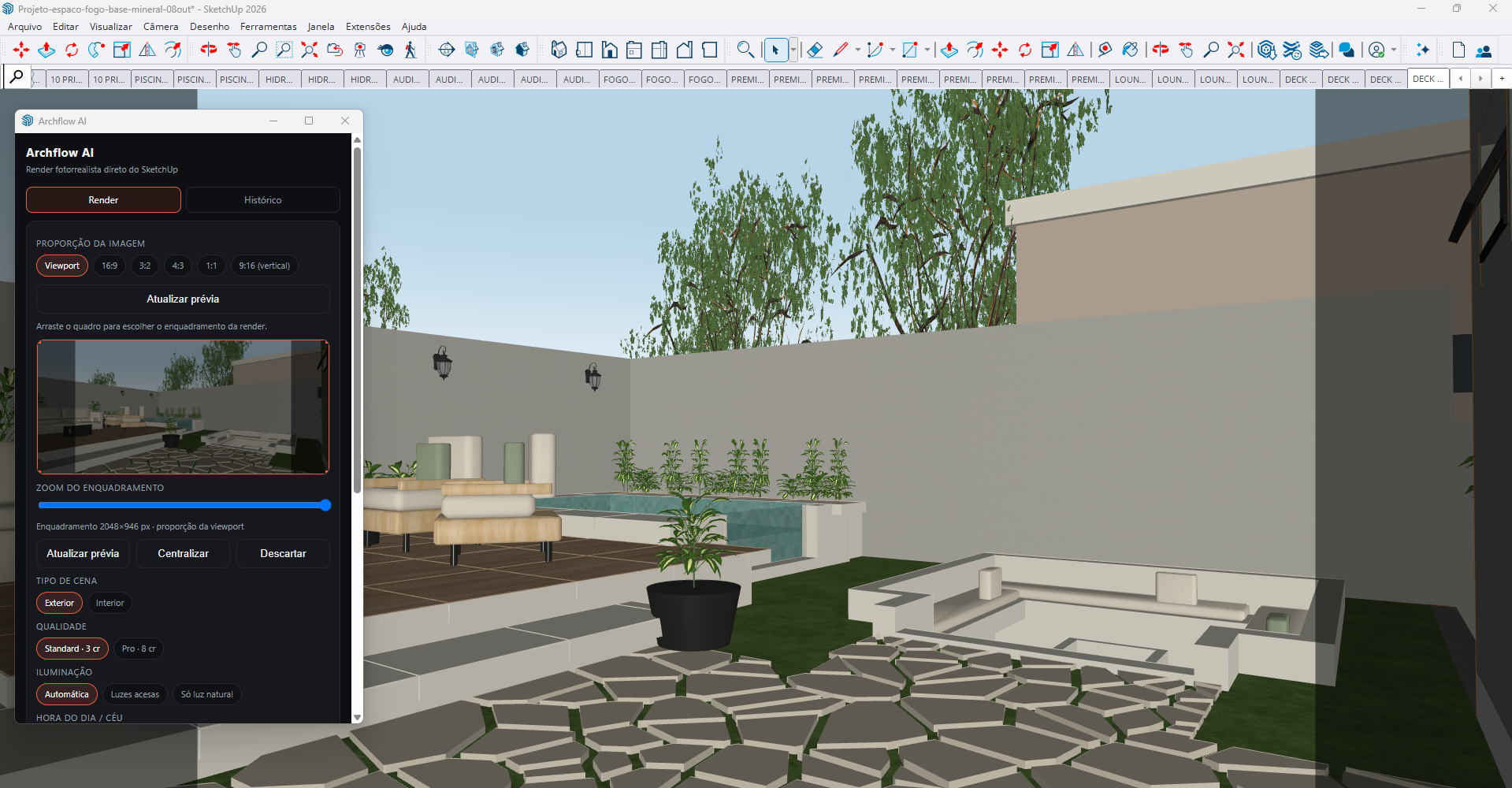Click the render framing preview thumbnail
1512x788 pixels.
(x=183, y=407)
